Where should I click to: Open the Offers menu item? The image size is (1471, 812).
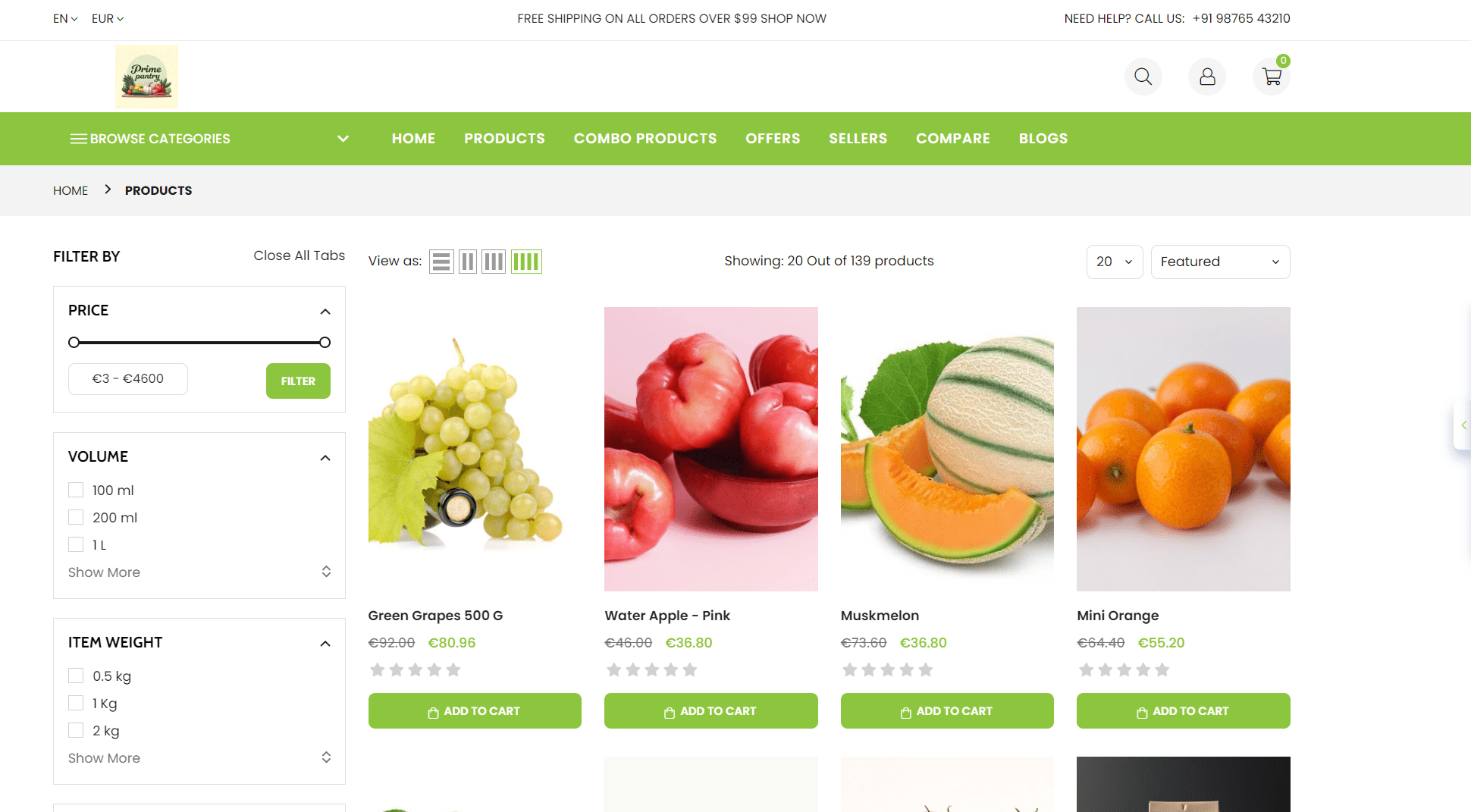773,139
